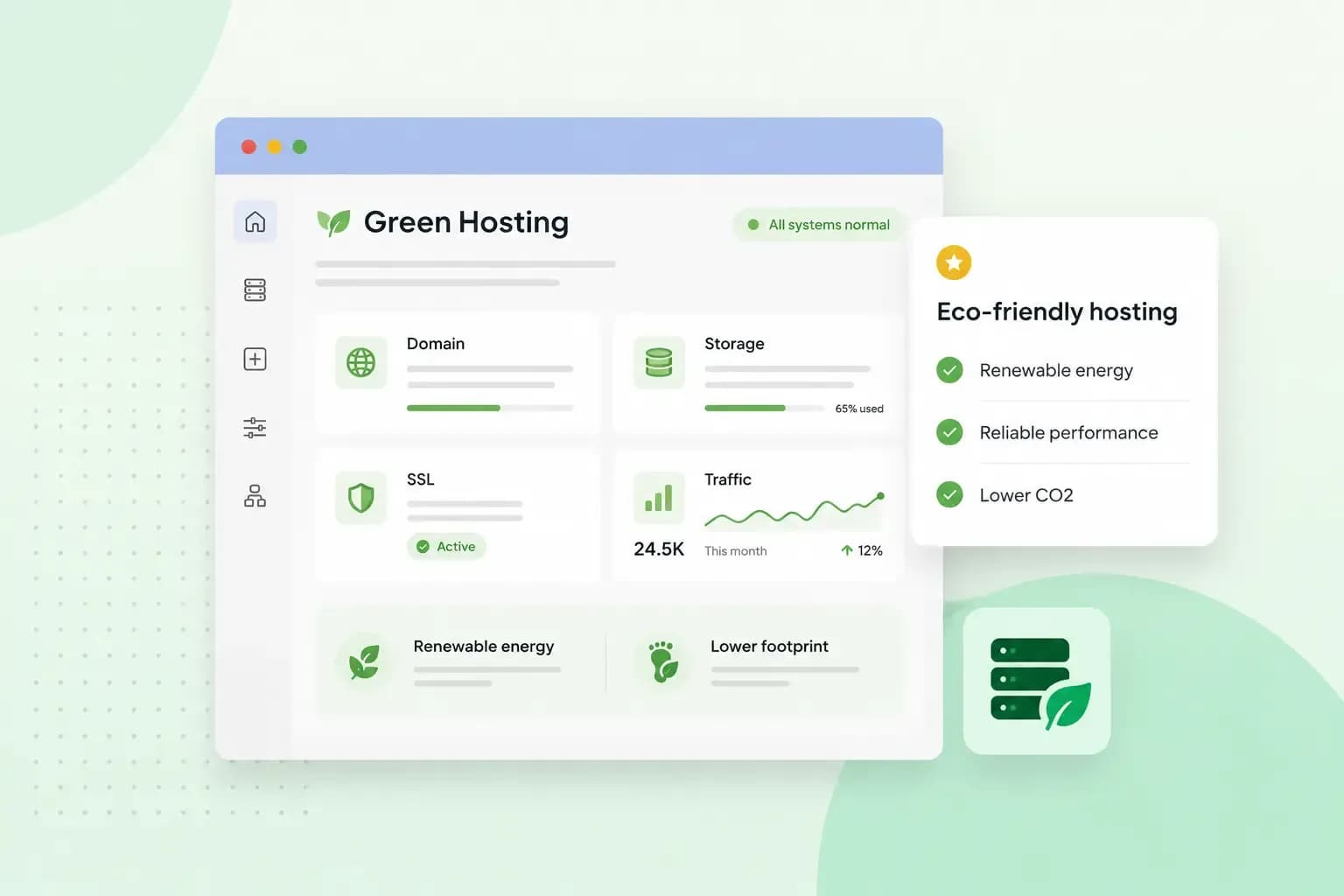This screenshot has width=1344, height=896.
Task: Click the Eco-friendly hosting heading
Action: click(1057, 312)
